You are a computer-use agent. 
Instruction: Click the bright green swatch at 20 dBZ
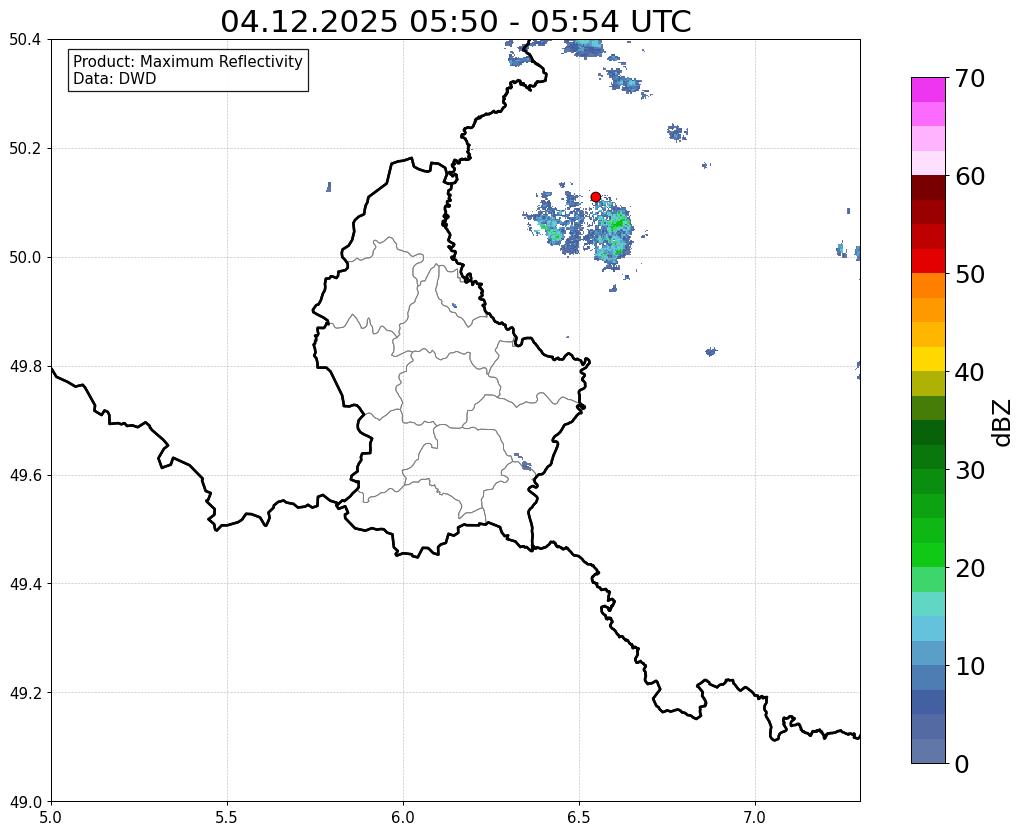point(928,555)
